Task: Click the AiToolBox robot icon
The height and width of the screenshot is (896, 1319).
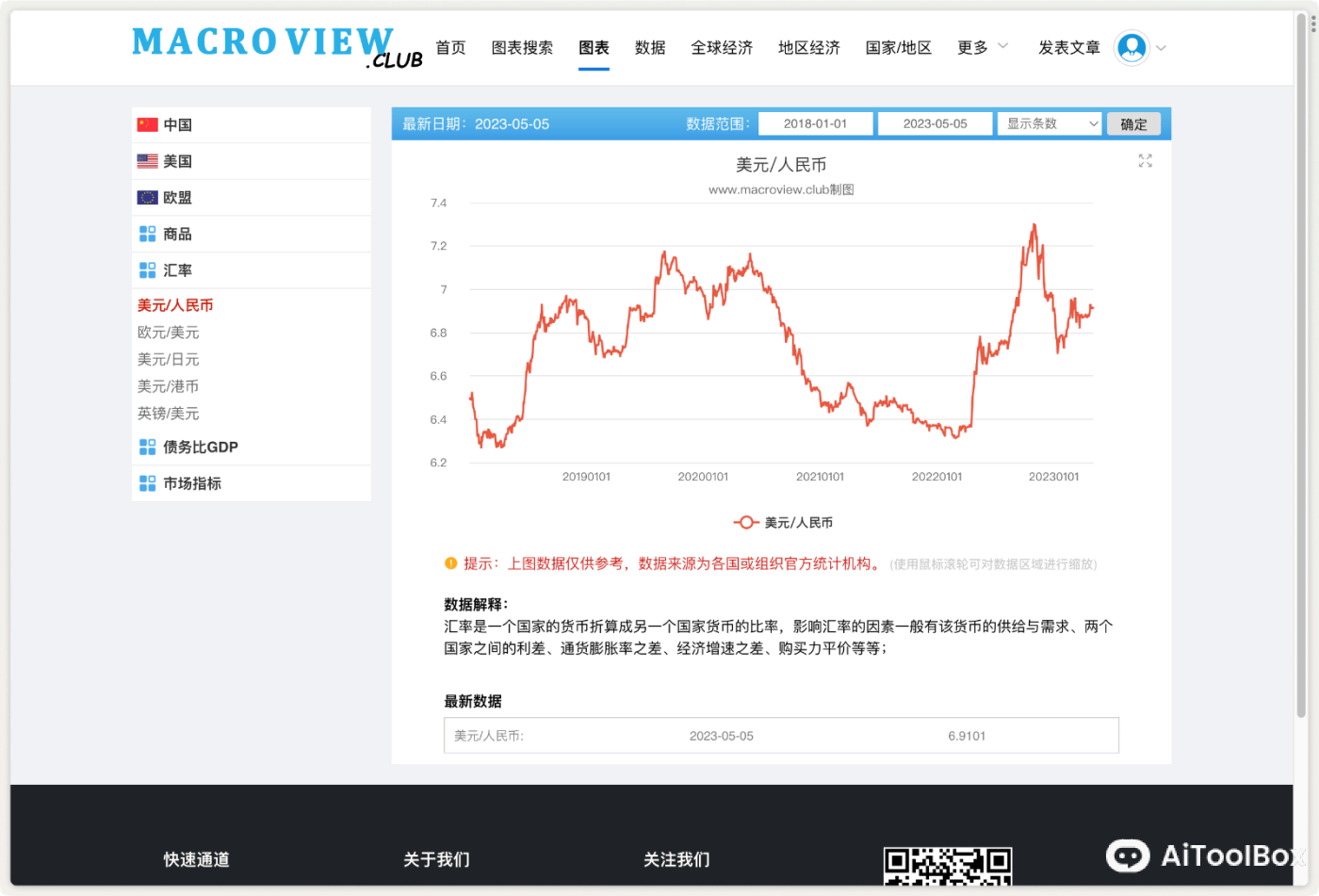Action: (1127, 855)
